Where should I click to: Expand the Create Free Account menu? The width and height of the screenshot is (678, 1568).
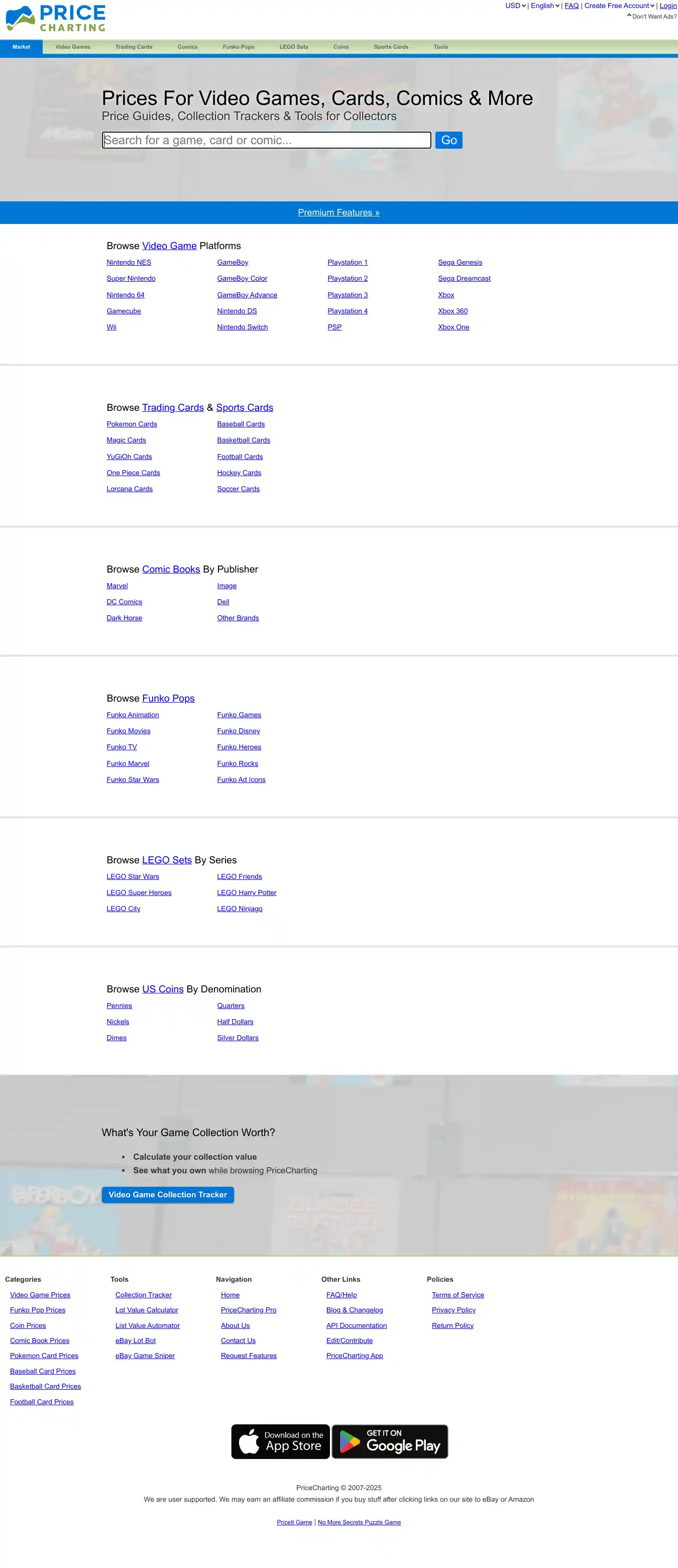pyautogui.click(x=619, y=6)
